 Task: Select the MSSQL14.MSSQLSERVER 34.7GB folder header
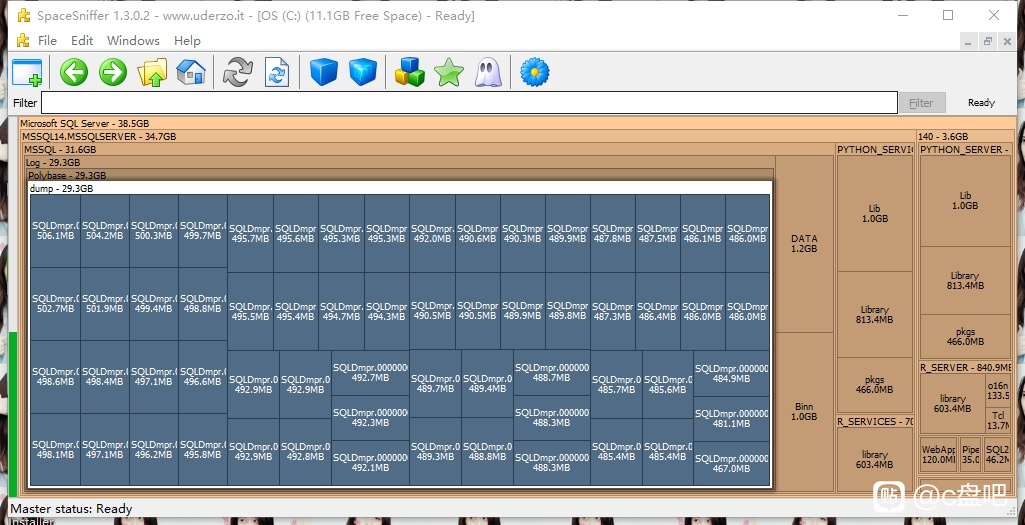tap(467, 137)
